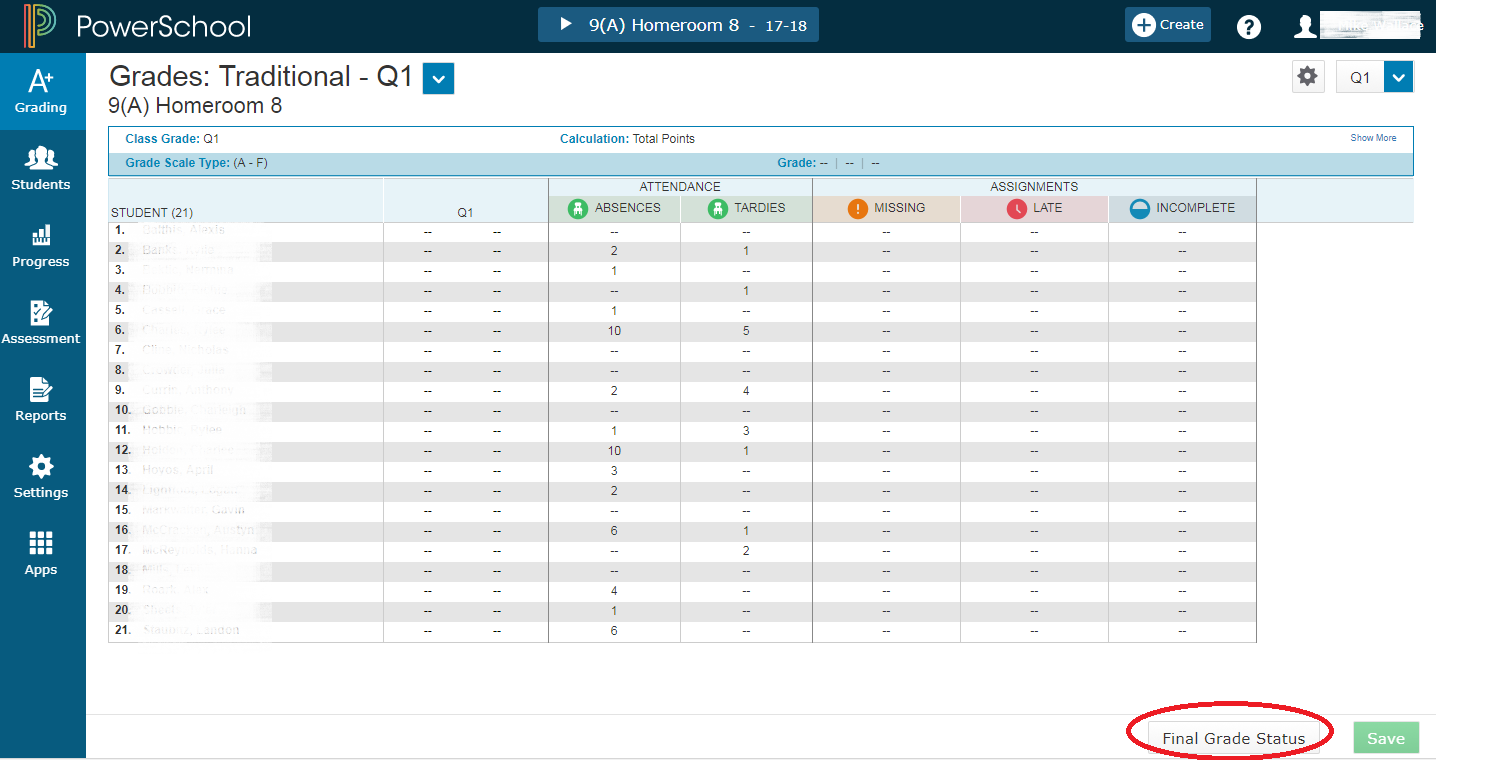Open the Q1 term dropdown at top right
The image size is (1496, 760).
tap(1398, 77)
